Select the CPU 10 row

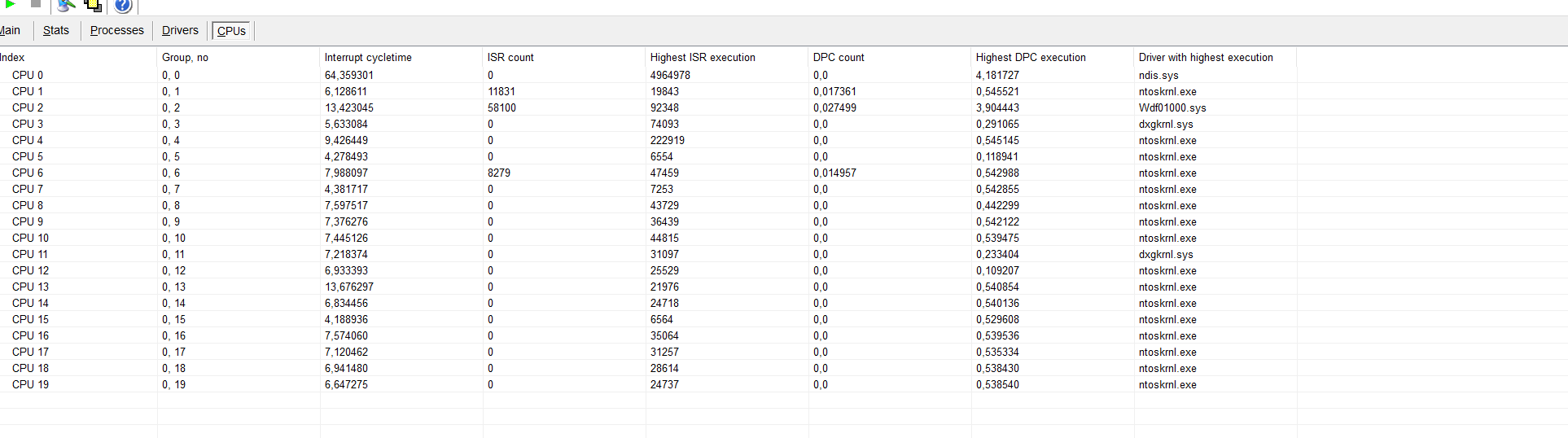click(x=648, y=238)
